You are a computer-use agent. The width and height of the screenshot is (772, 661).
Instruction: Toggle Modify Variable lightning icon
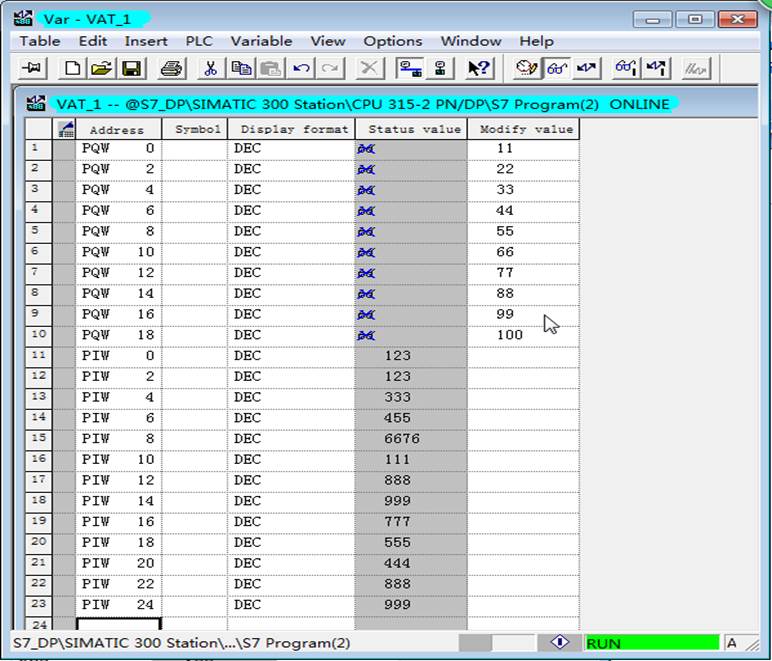point(586,68)
